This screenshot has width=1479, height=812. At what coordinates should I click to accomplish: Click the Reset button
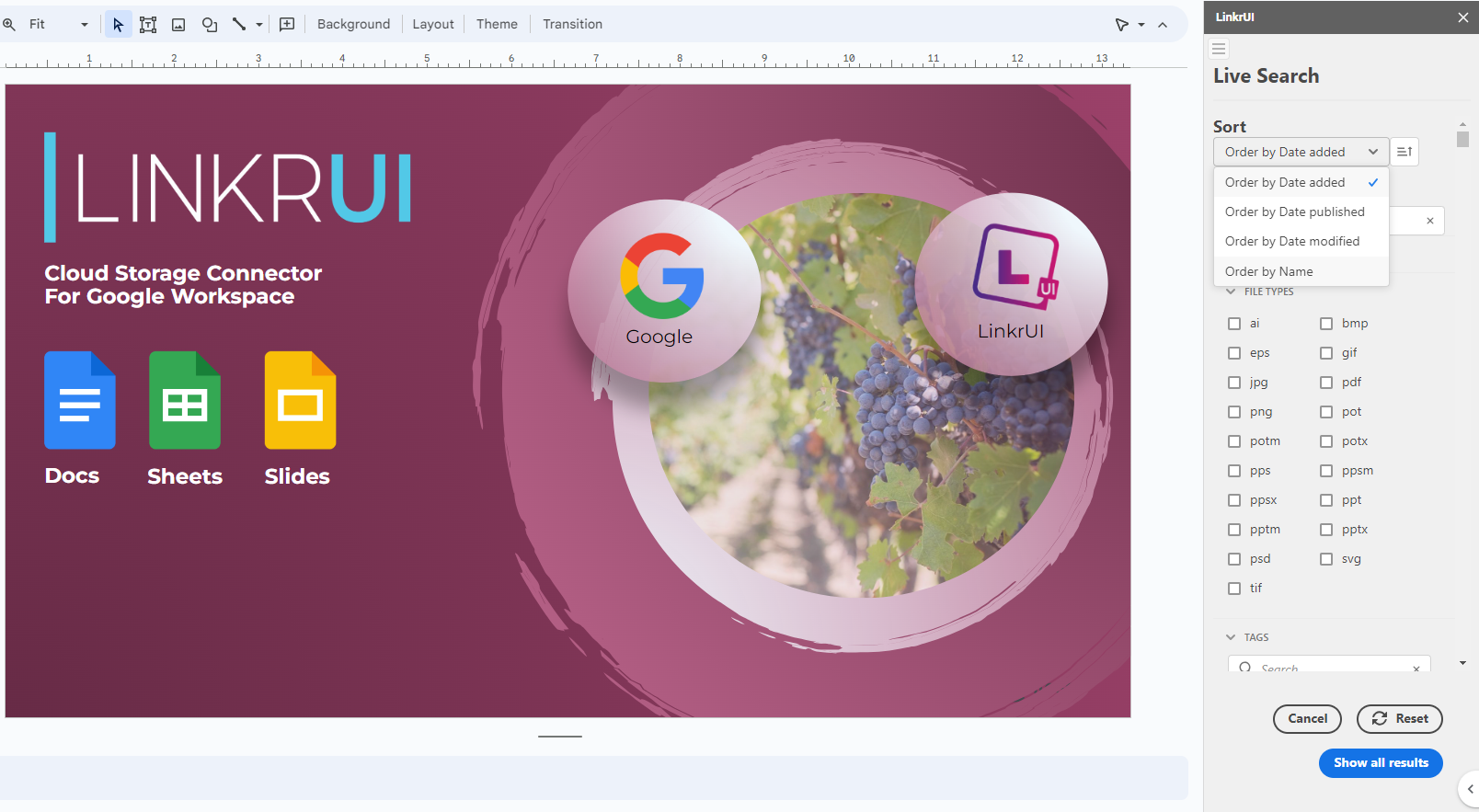(1400, 719)
